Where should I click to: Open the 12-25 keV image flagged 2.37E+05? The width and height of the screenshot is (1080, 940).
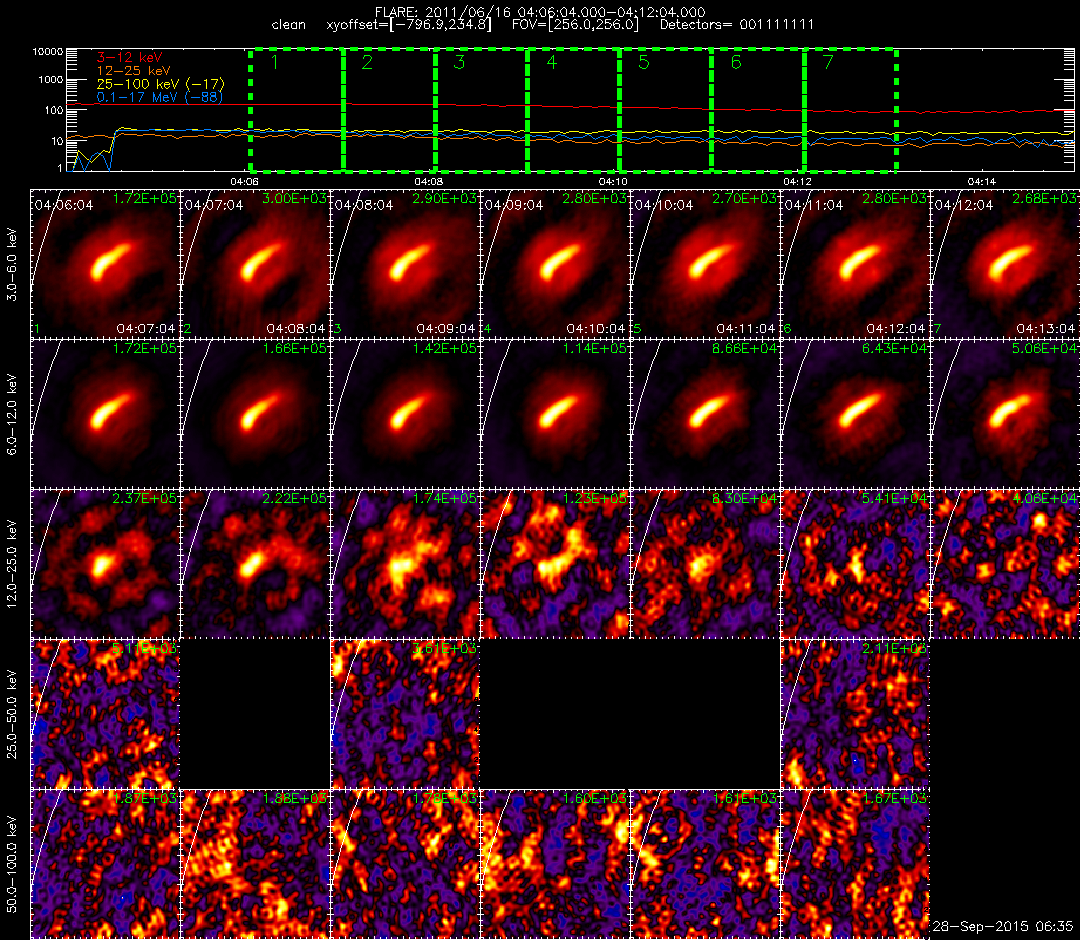click(105, 564)
